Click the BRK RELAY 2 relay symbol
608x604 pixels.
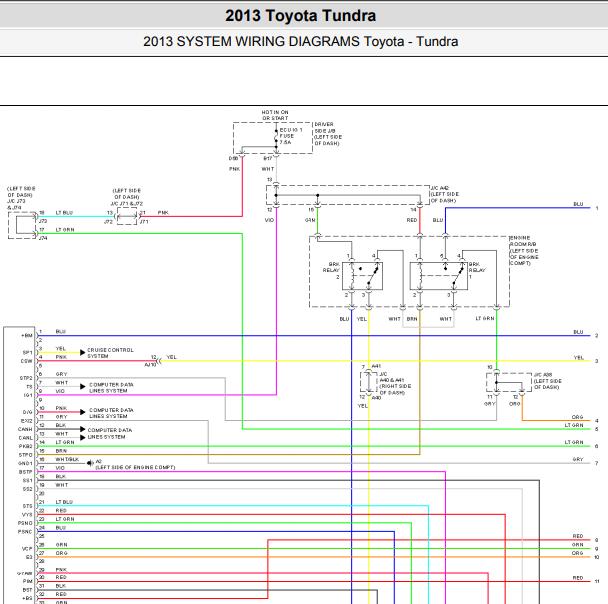pyautogui.click(x=362, y=276)
